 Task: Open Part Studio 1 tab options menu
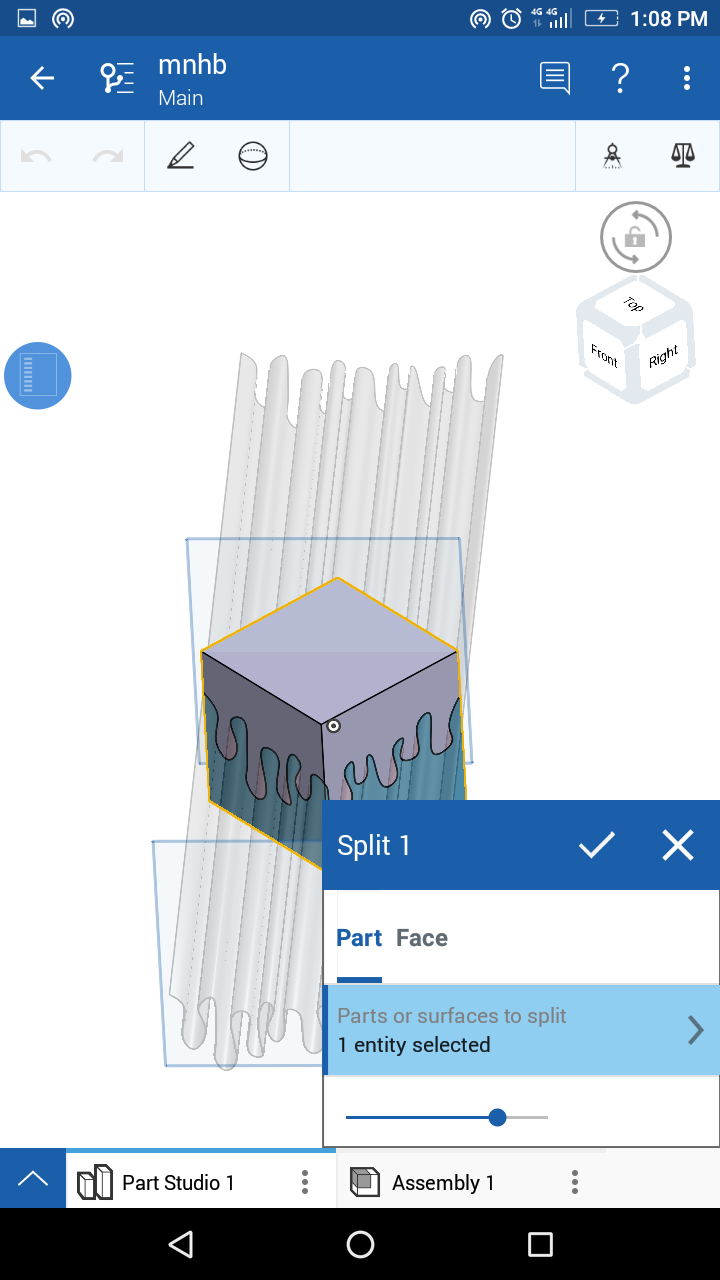tap(305, 1182)
